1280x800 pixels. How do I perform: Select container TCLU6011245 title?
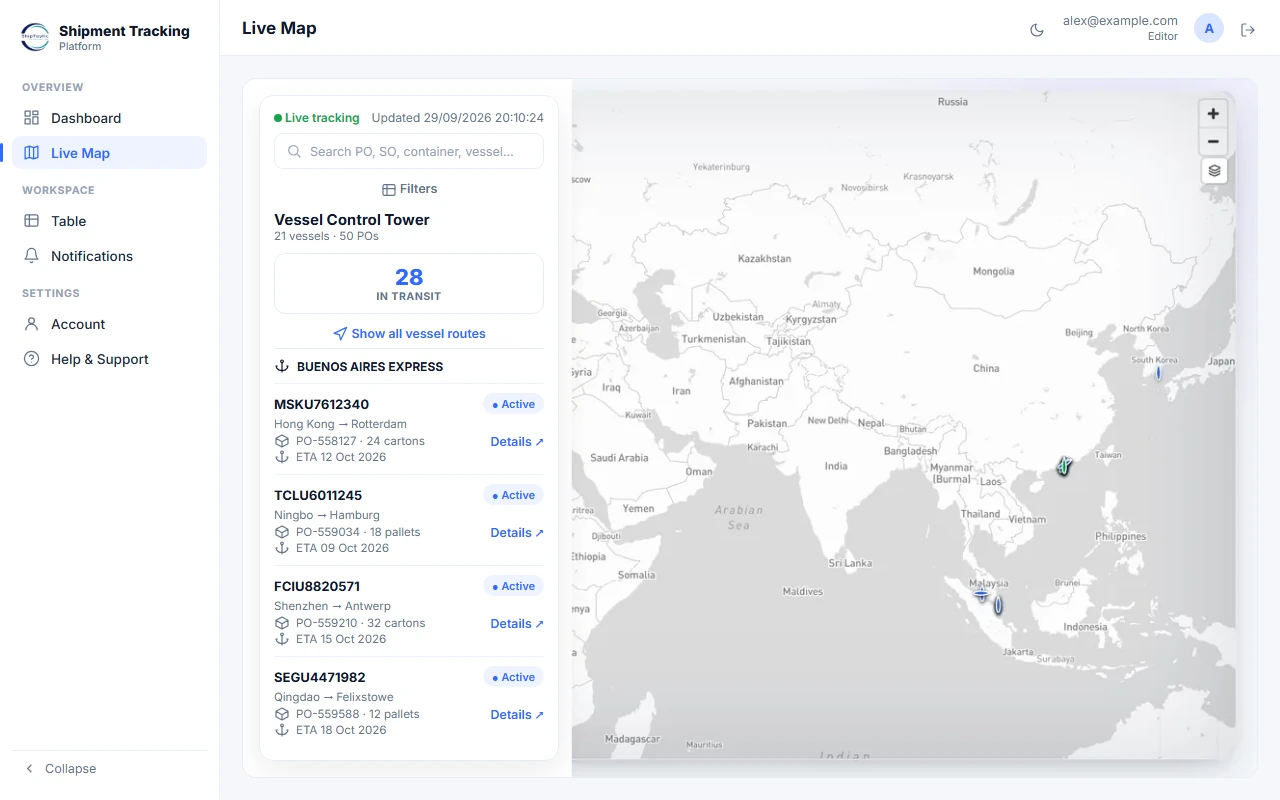(318, 496)
